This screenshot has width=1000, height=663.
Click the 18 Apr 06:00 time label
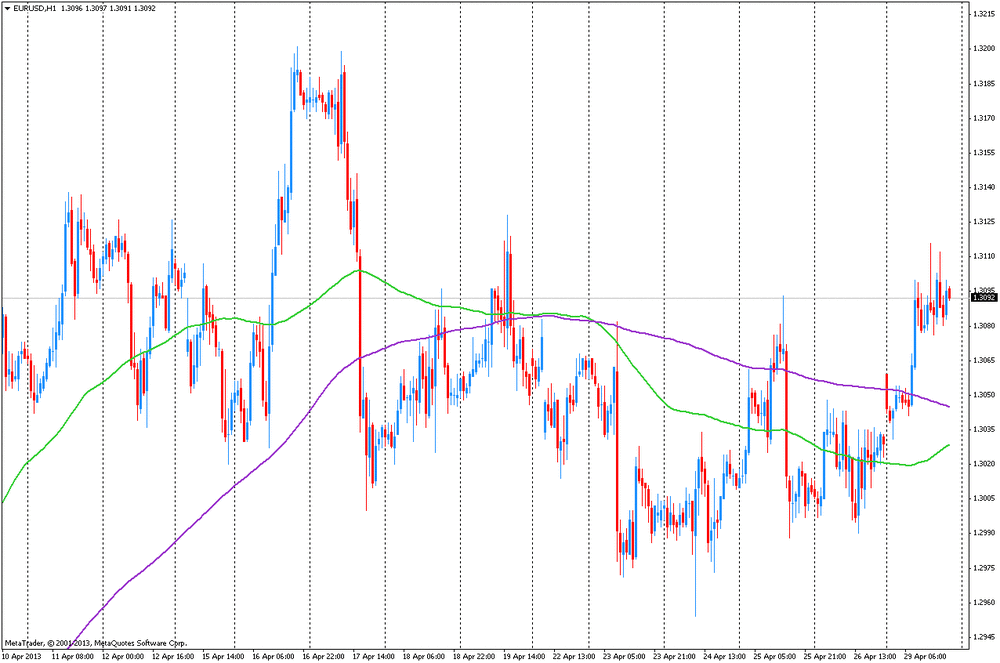pyautogui.click(x=424, y=656)
